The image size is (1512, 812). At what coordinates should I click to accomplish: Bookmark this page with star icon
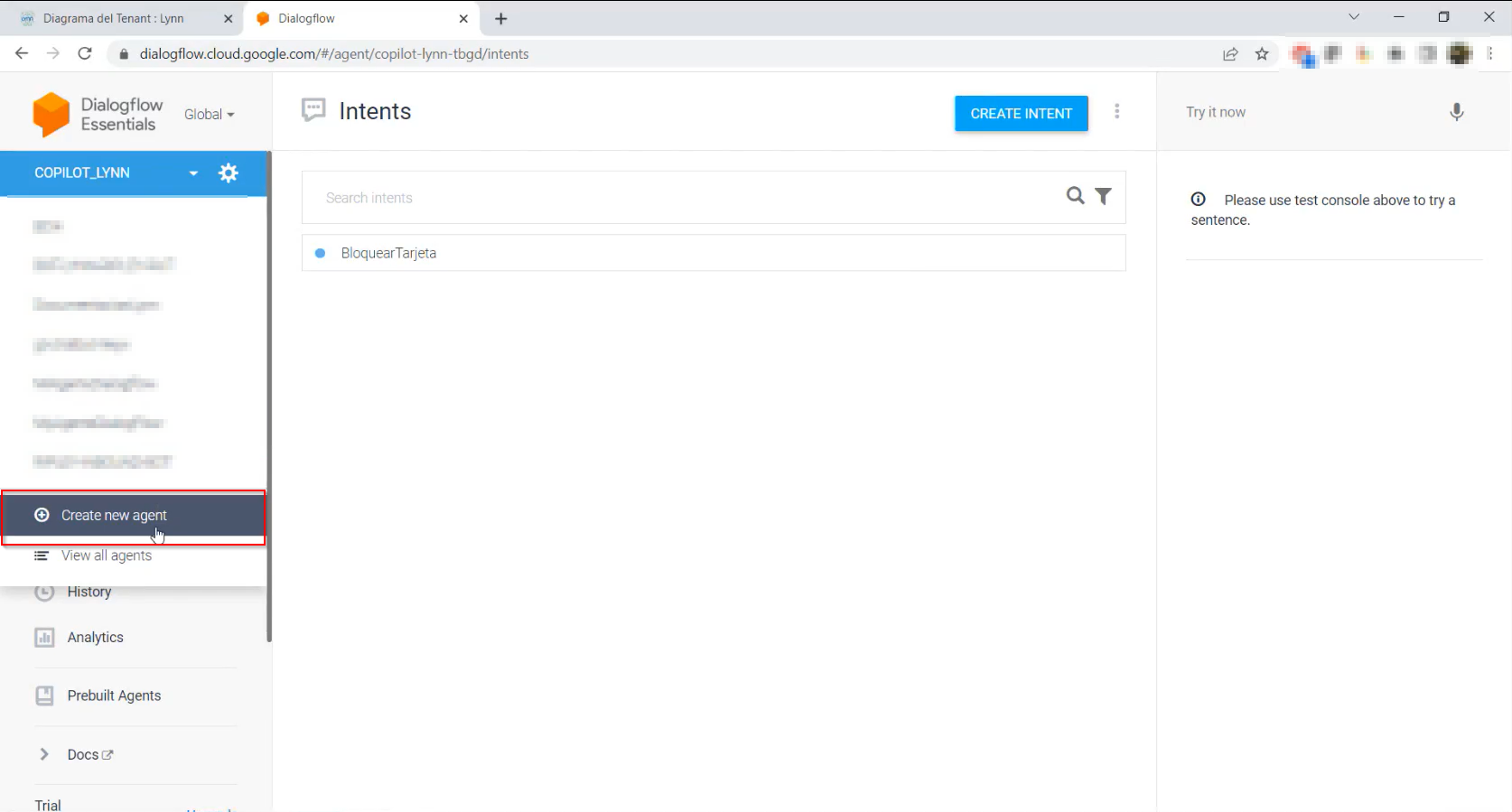1262,54
